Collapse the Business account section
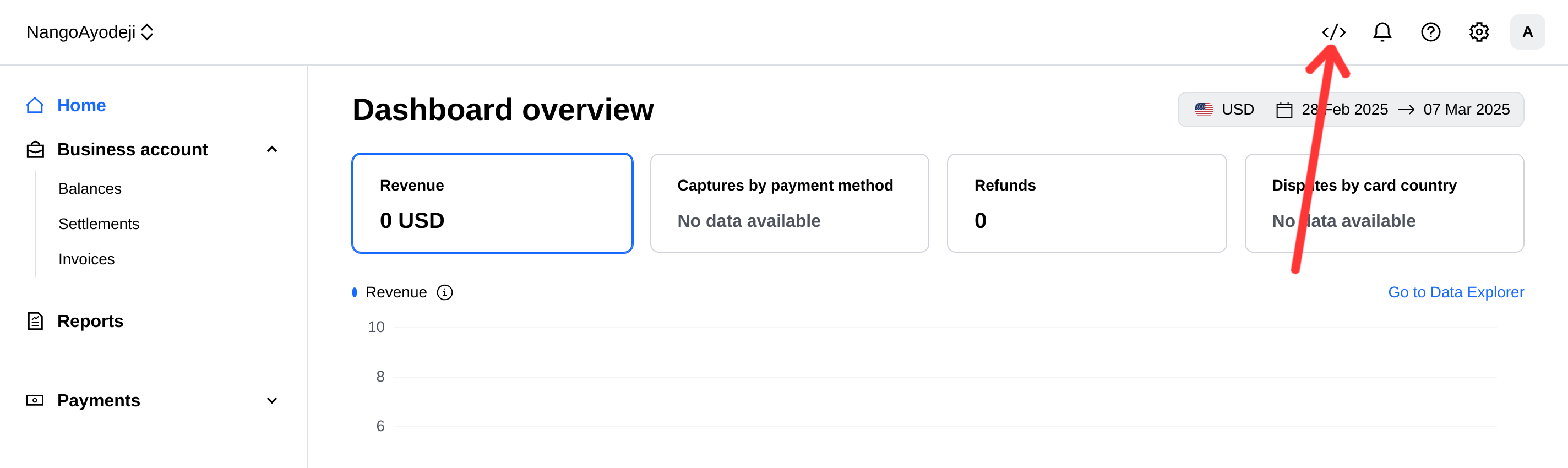Image resolution: width=1568 pixels, height=468 pixels. pos(272,149)
